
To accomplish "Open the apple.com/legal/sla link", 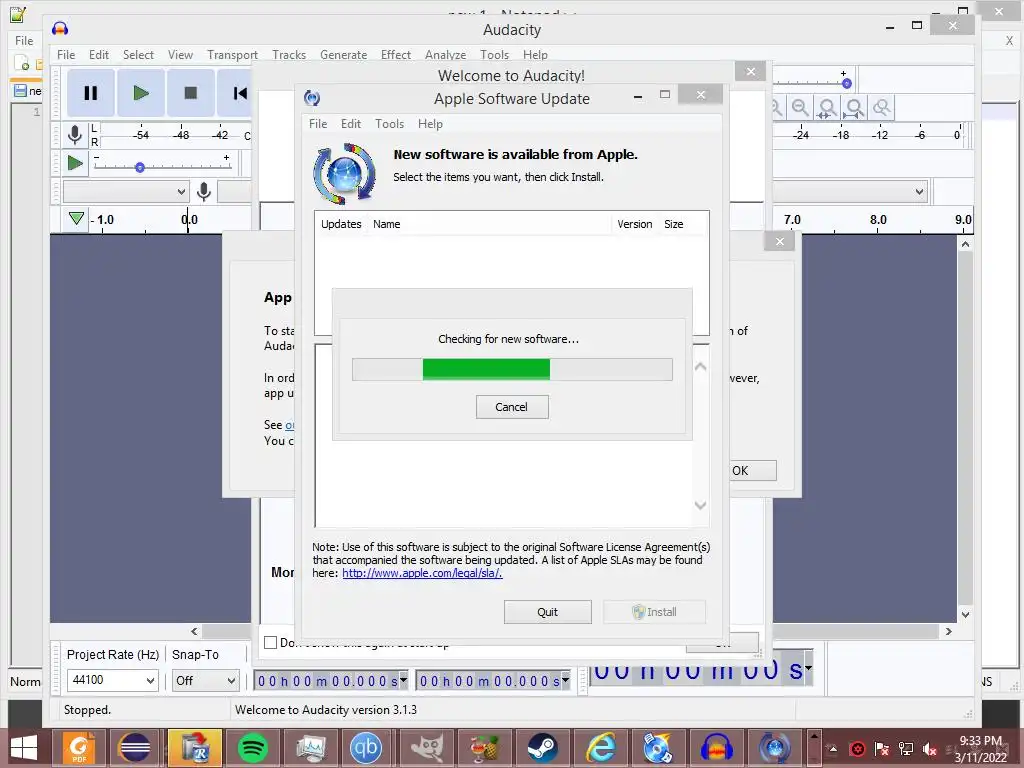I will [x=422, y=573].
